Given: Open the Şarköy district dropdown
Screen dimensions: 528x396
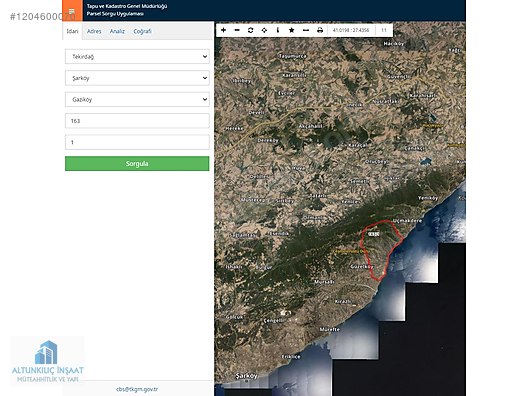Looking at the screenshot, I should 137,78.
